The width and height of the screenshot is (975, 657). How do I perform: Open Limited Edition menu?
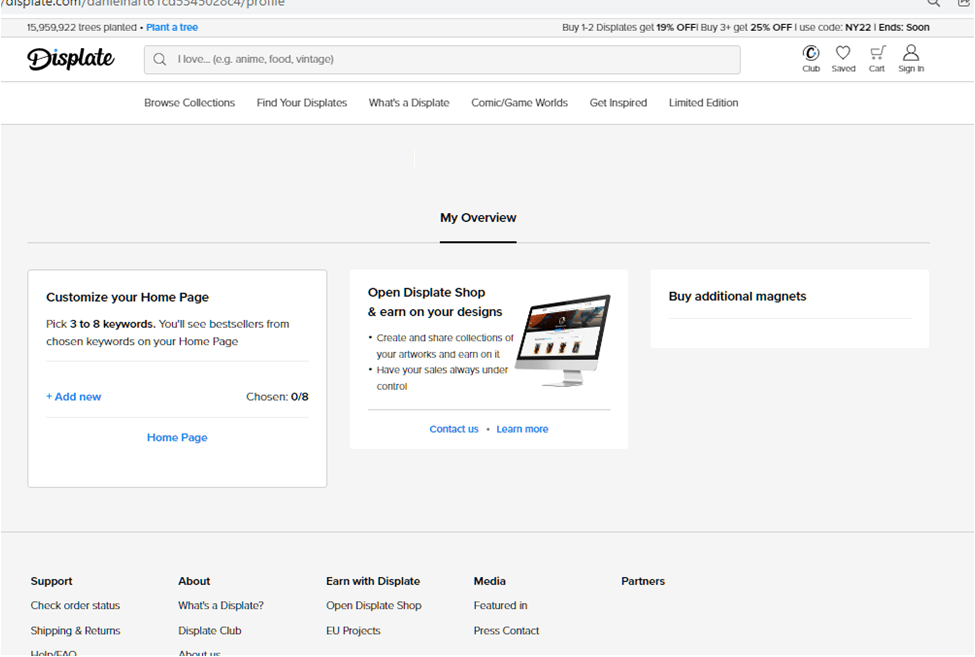703,103
